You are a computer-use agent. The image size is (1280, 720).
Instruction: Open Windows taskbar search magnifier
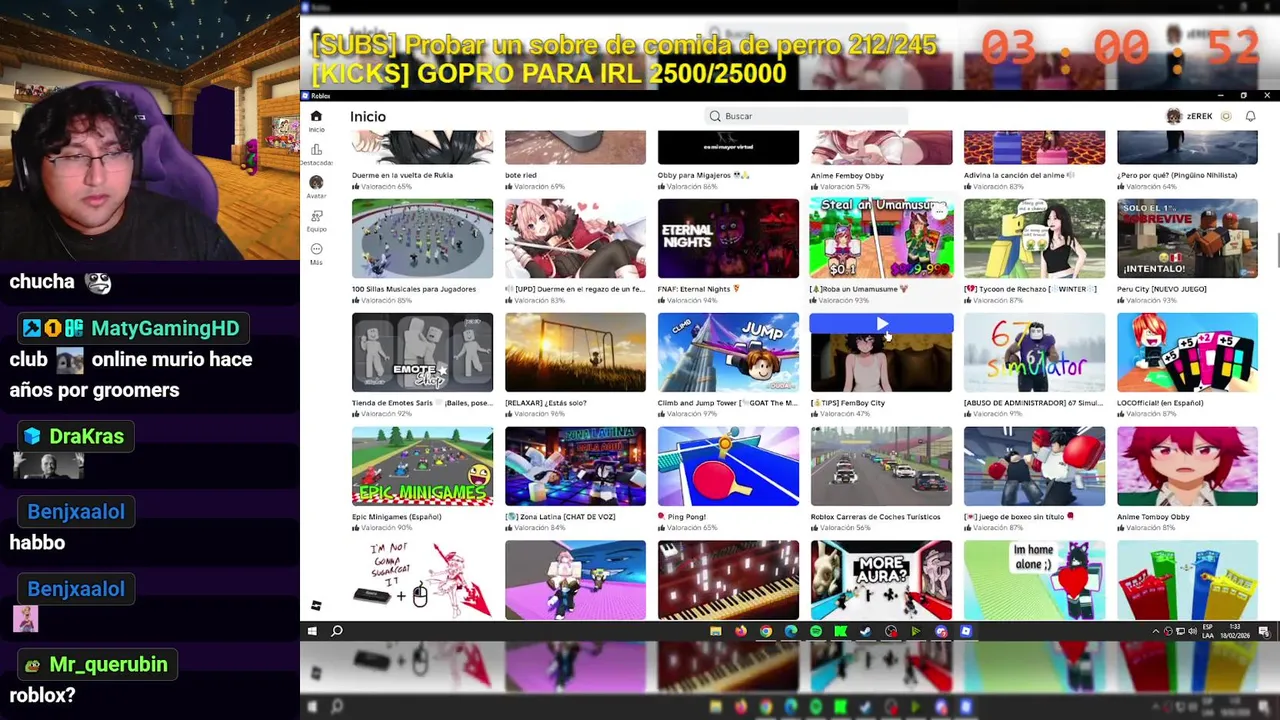click(337, 631)
